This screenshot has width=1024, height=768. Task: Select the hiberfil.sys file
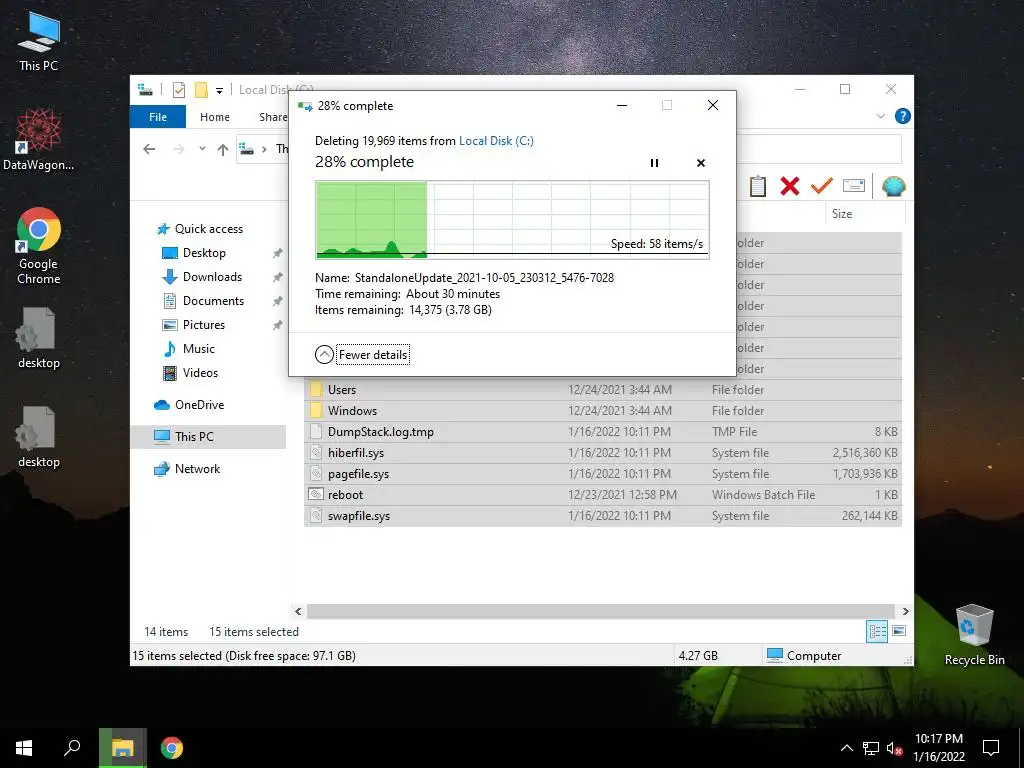(x=603, y=453)
